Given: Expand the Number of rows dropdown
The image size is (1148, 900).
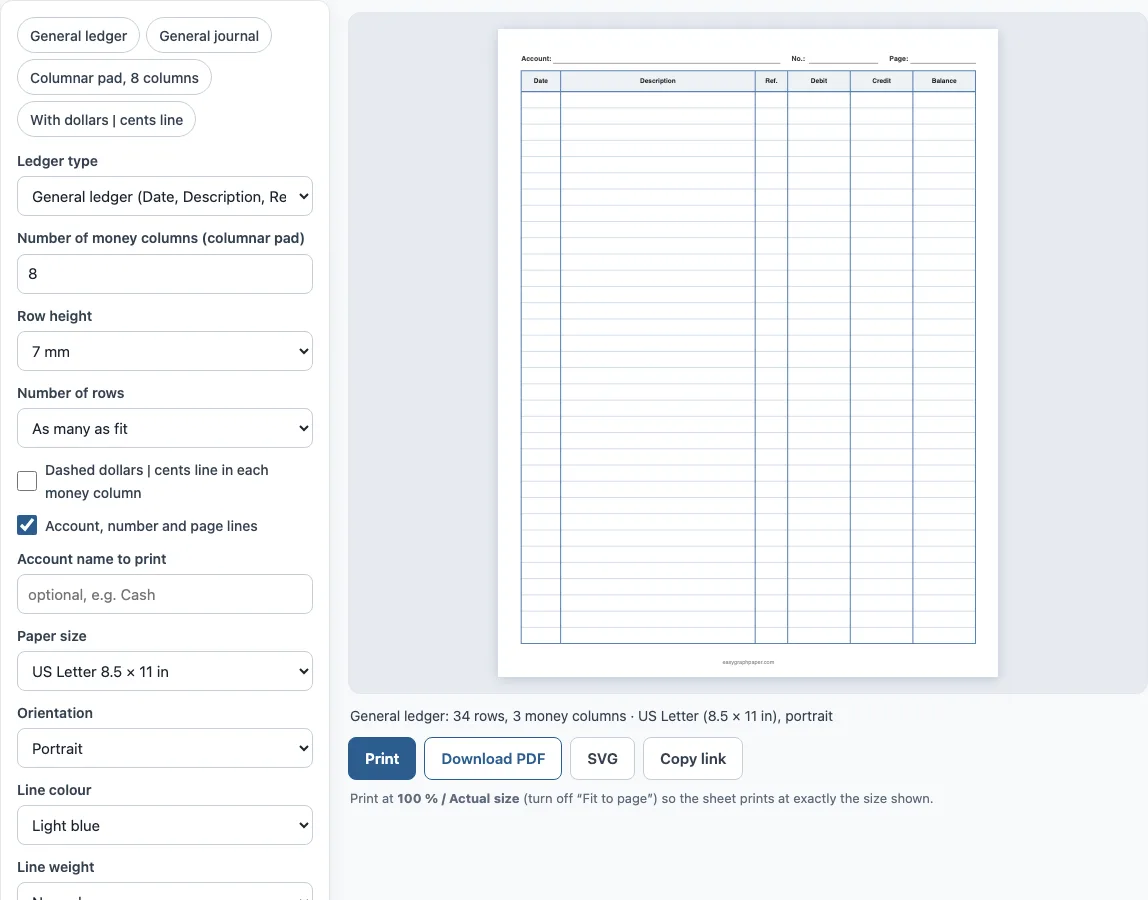Looking at the screenshot, I should tap(165, 428).
